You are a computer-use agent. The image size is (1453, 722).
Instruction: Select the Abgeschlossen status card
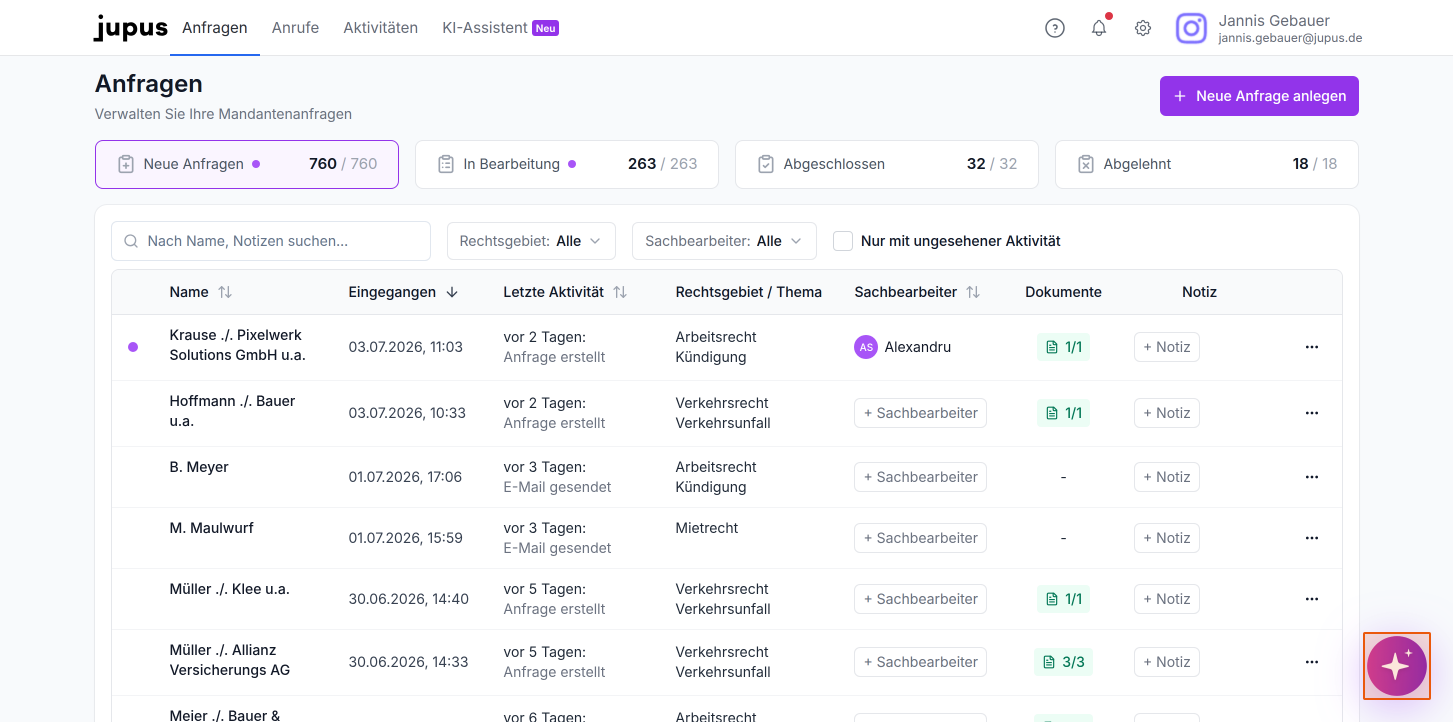coord(887,164)
